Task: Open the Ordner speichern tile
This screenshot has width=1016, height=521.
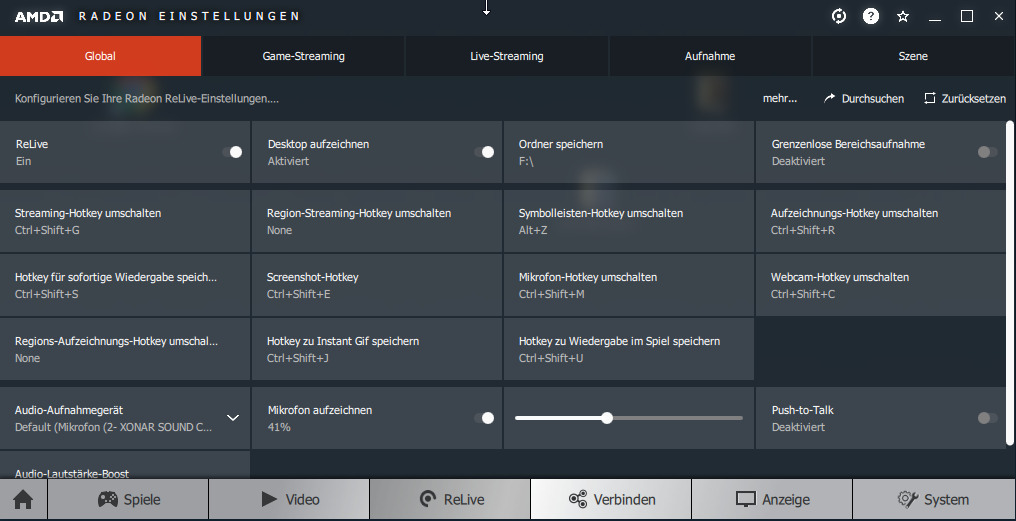Action: click(629, 152)
